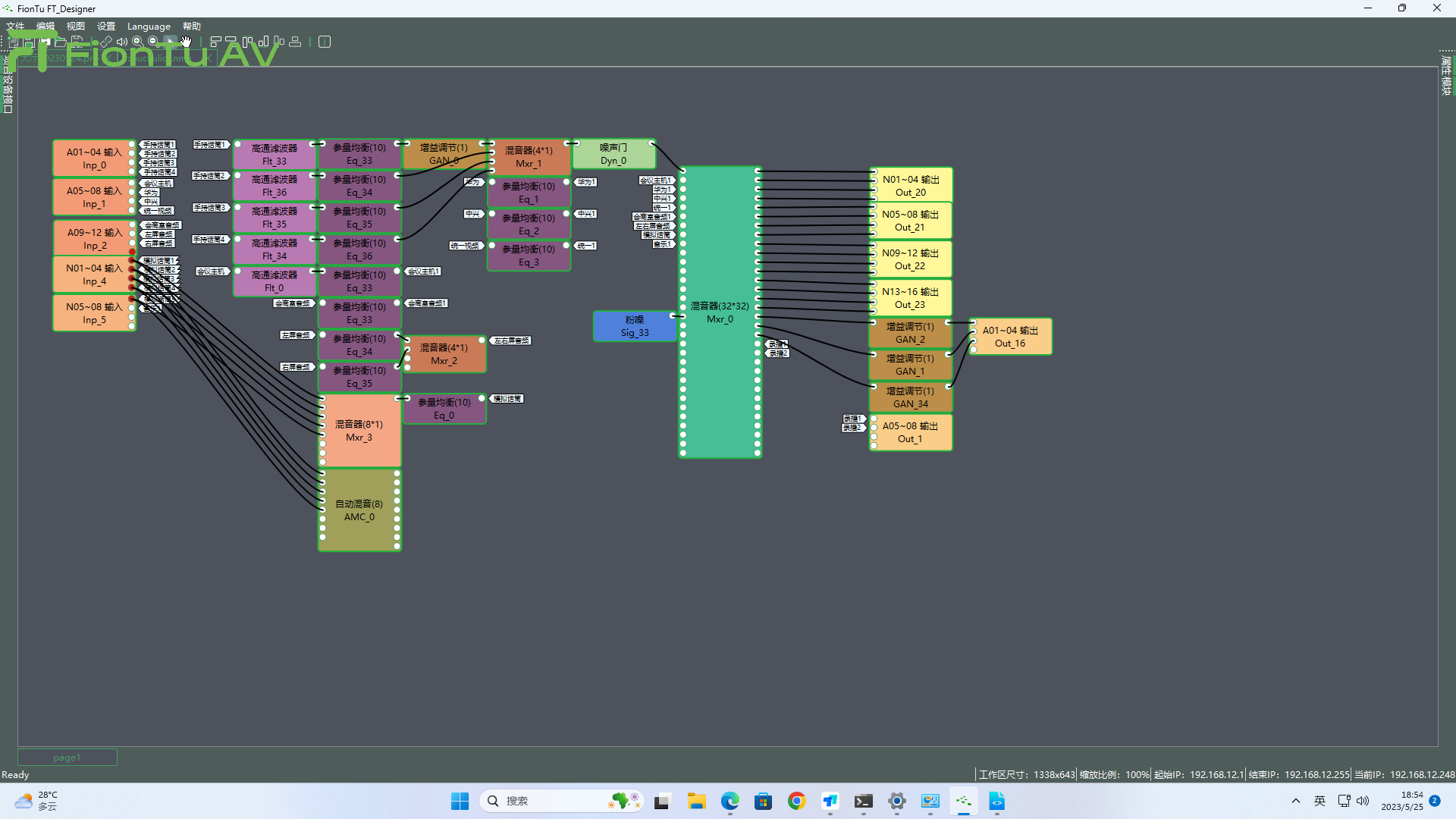This screenshot has width=1456, height=819.
Task: Click the info panel toolbar icon
Action: pyautogui.click(x=325, y=42)
